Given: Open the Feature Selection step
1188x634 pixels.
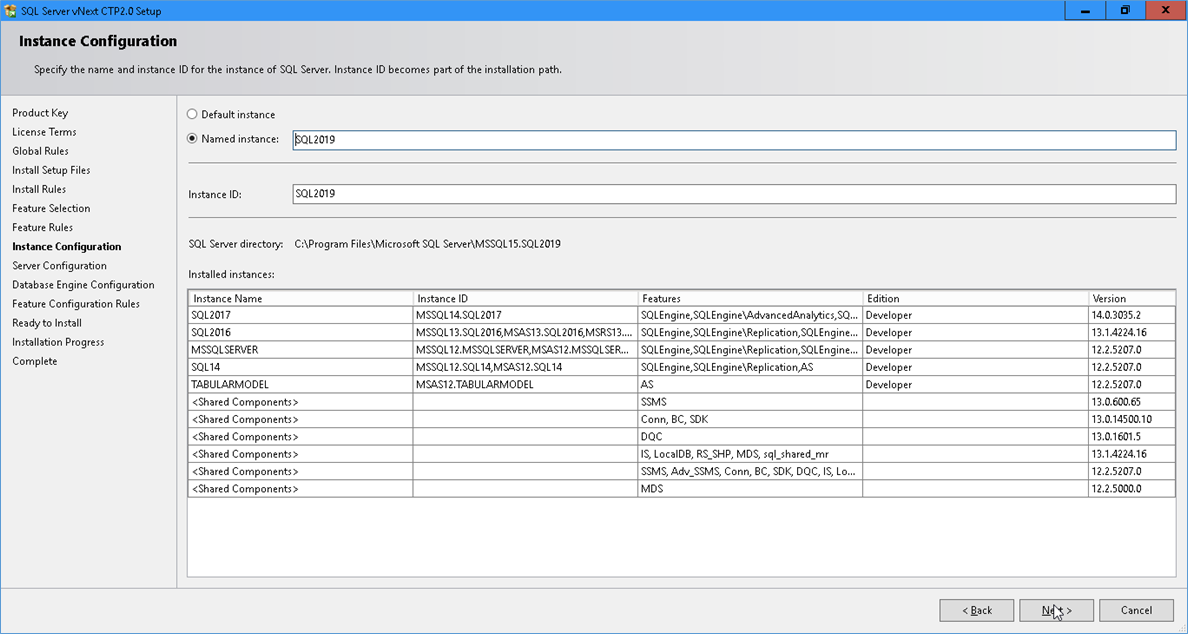Looking at the screenshot, I should click(51, 208).
